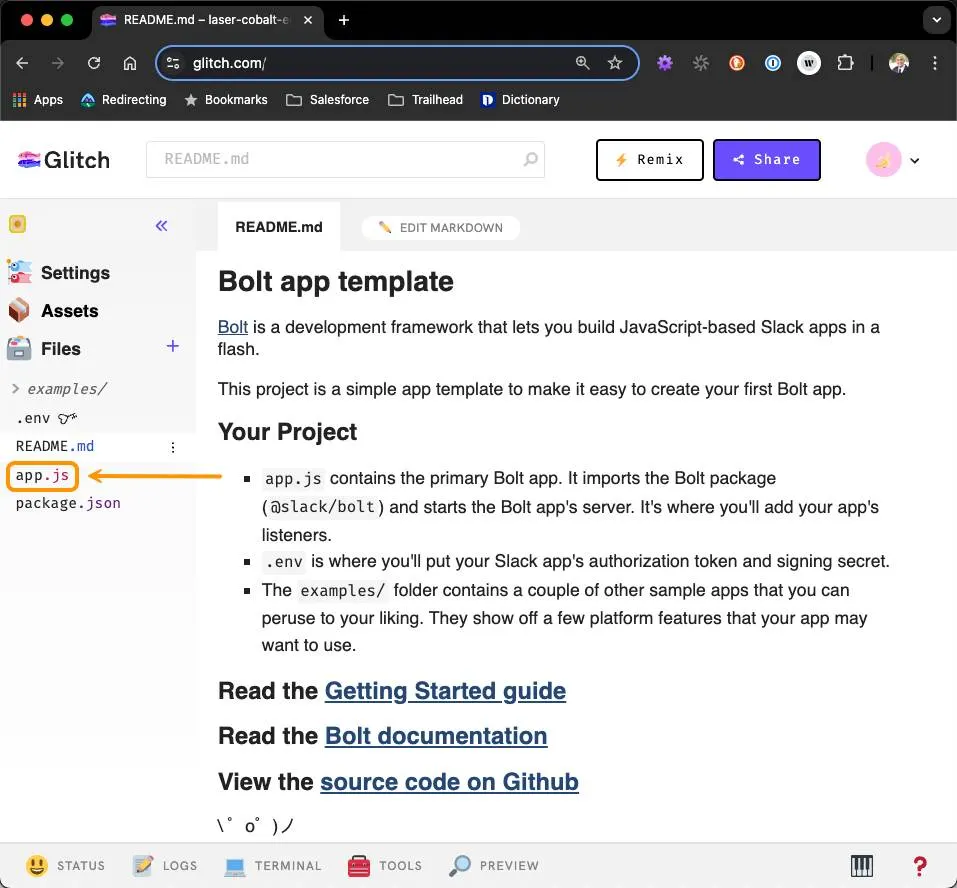The image size is (957, 888).
Task: Open the Tools menu via toolbox icon
Action: coord(385,865)
